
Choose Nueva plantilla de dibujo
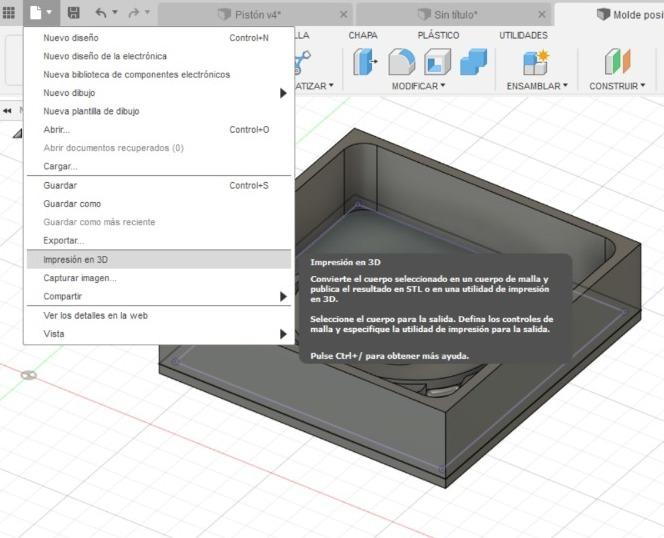[x=159, y=111]
